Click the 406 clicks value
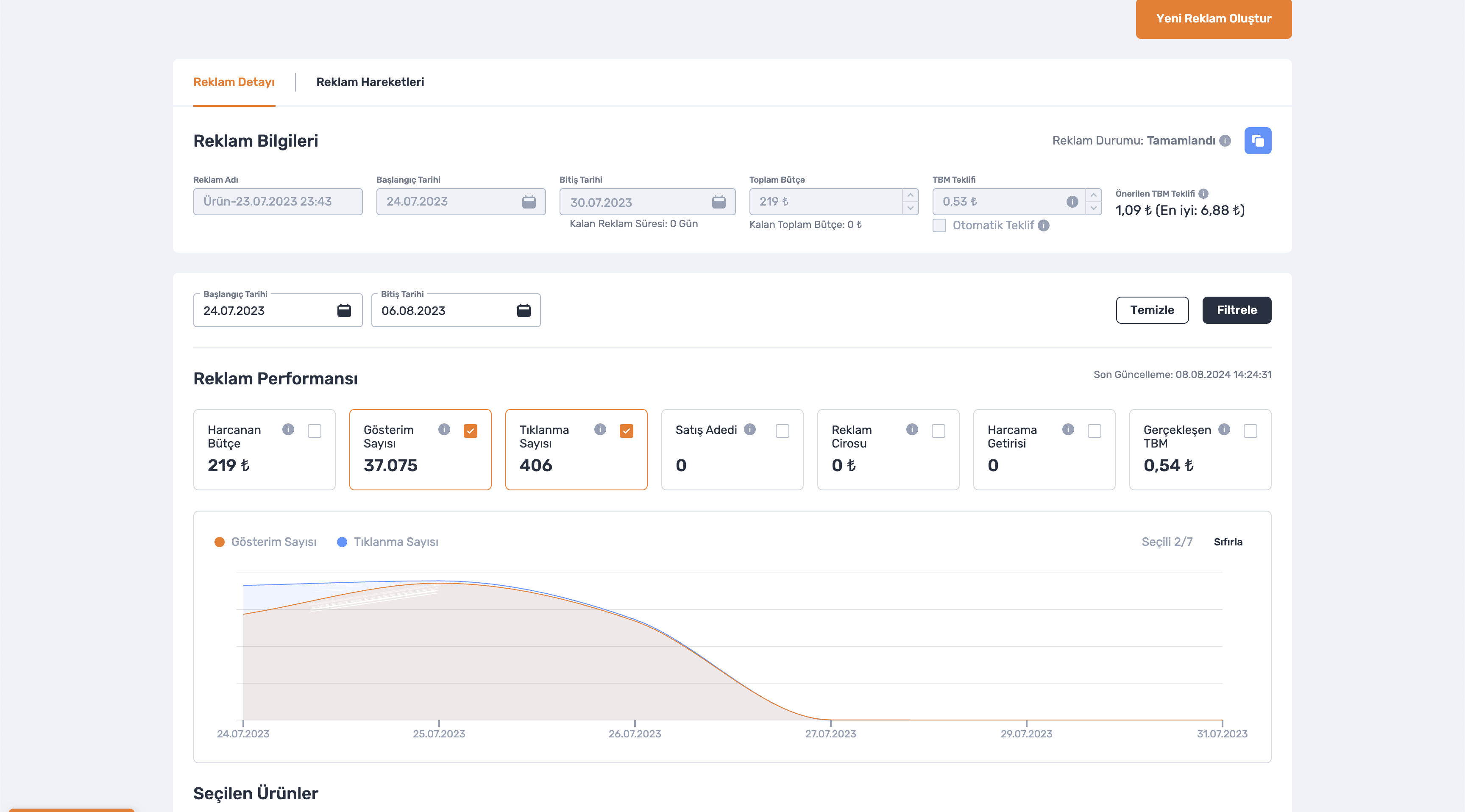This screenshot has width=1465, height=812. [x=536, y=466]
